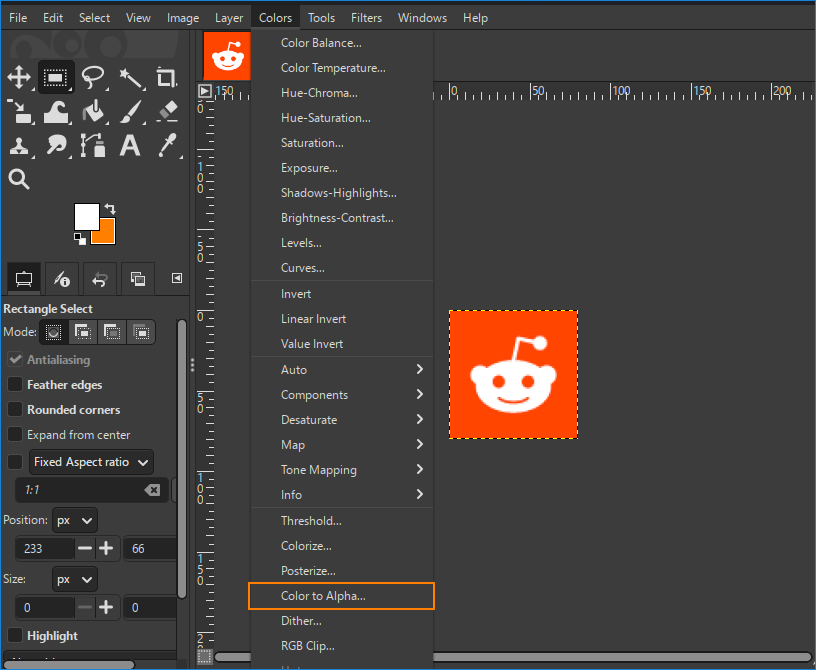Enable Expand from center
The height and width of the screenshot is (670, 816).
15,434
